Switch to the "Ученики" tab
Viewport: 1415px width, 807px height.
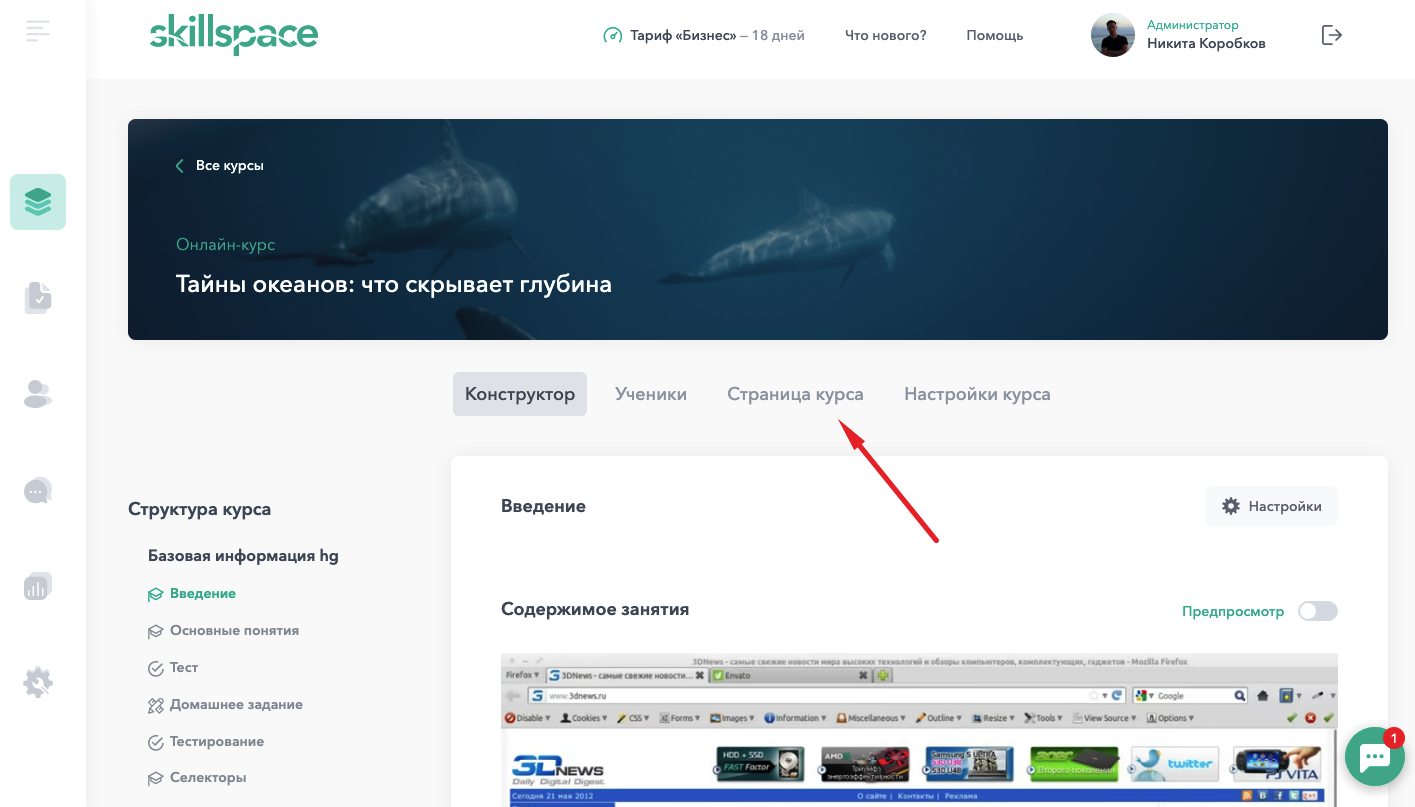point(651,394)
